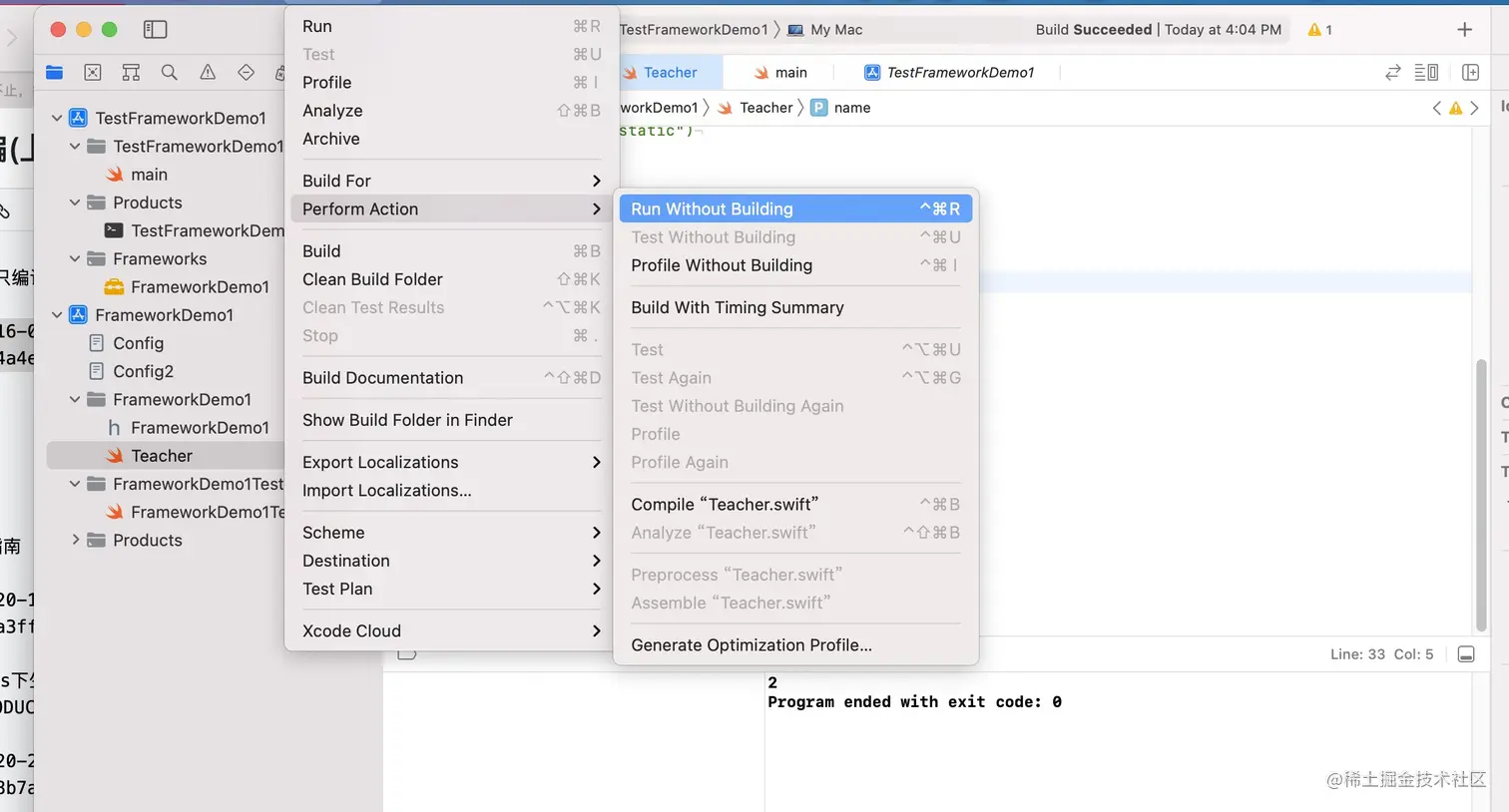Open the Source Control navigator icon

click(93, 72)
